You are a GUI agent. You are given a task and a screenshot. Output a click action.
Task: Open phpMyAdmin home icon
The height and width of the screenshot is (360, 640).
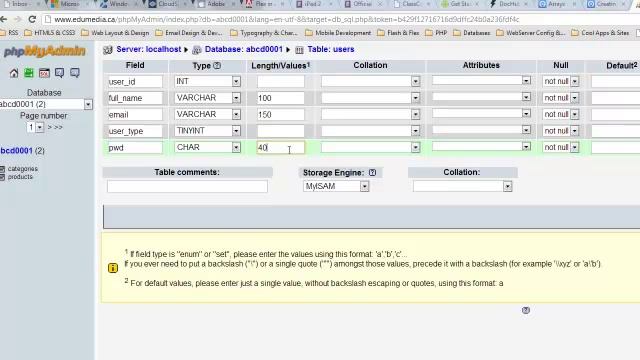pos(14,73)
